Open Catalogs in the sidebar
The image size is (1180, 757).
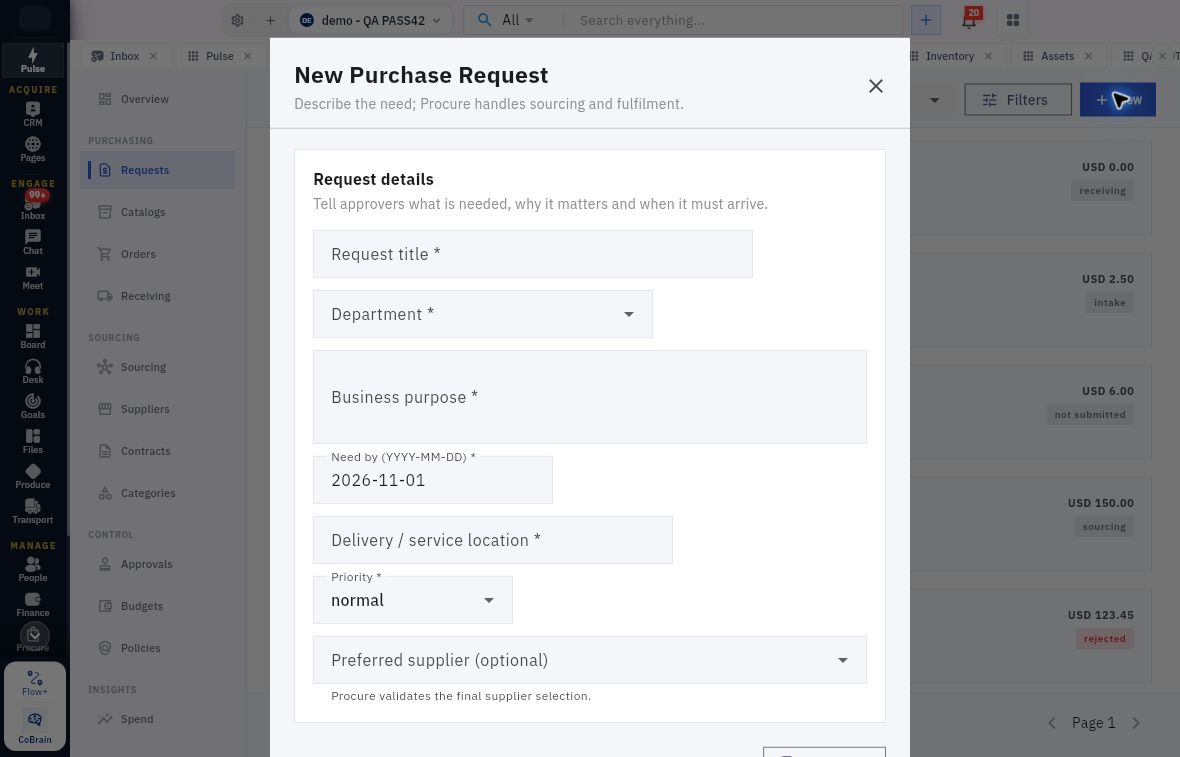158,212
